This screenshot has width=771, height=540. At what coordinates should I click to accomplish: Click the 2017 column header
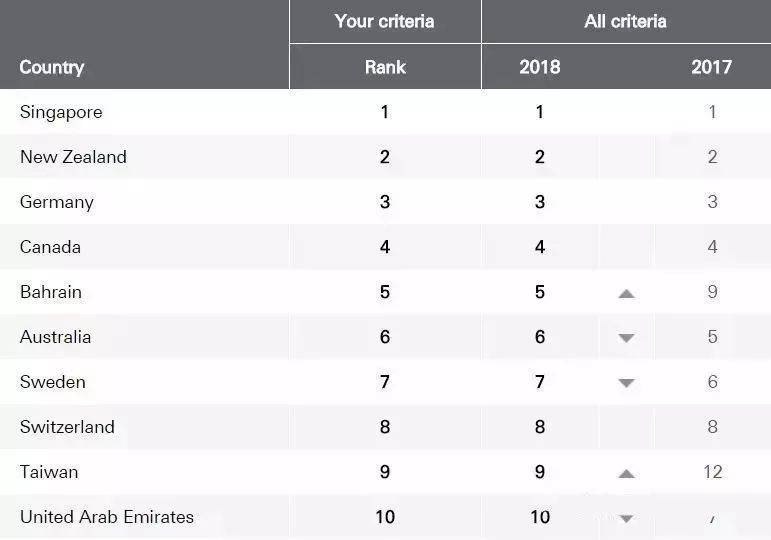711,67
